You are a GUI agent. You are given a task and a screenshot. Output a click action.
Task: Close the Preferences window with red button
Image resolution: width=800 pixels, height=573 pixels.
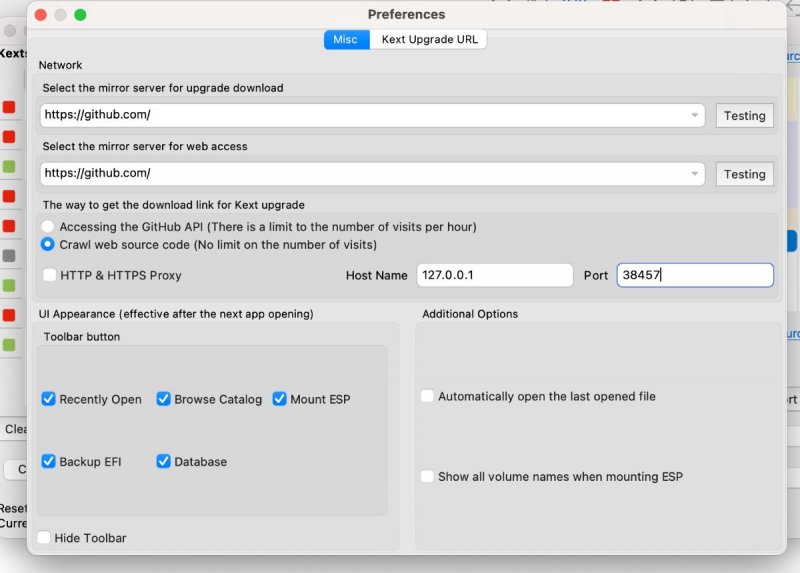click(x=40, y=15)
